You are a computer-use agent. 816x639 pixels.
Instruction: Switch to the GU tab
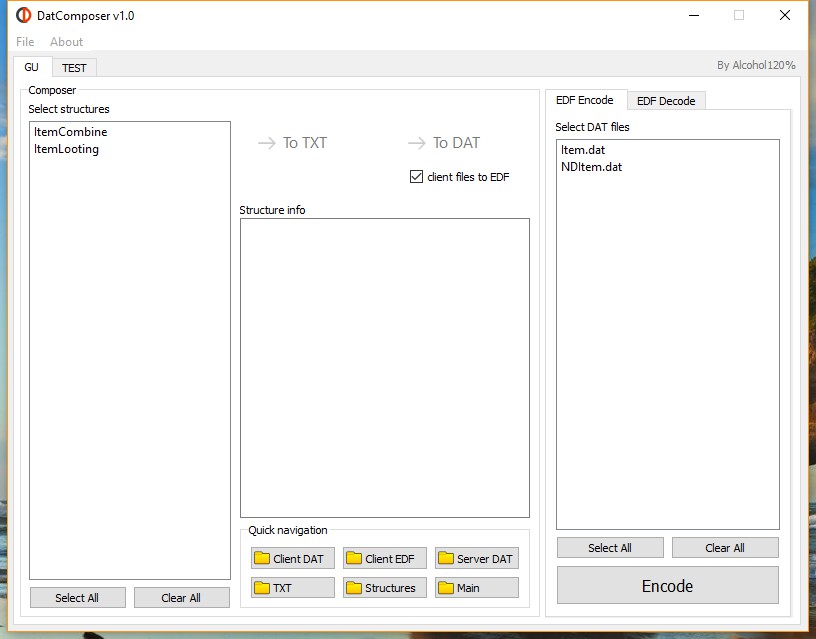pos(32,67)
